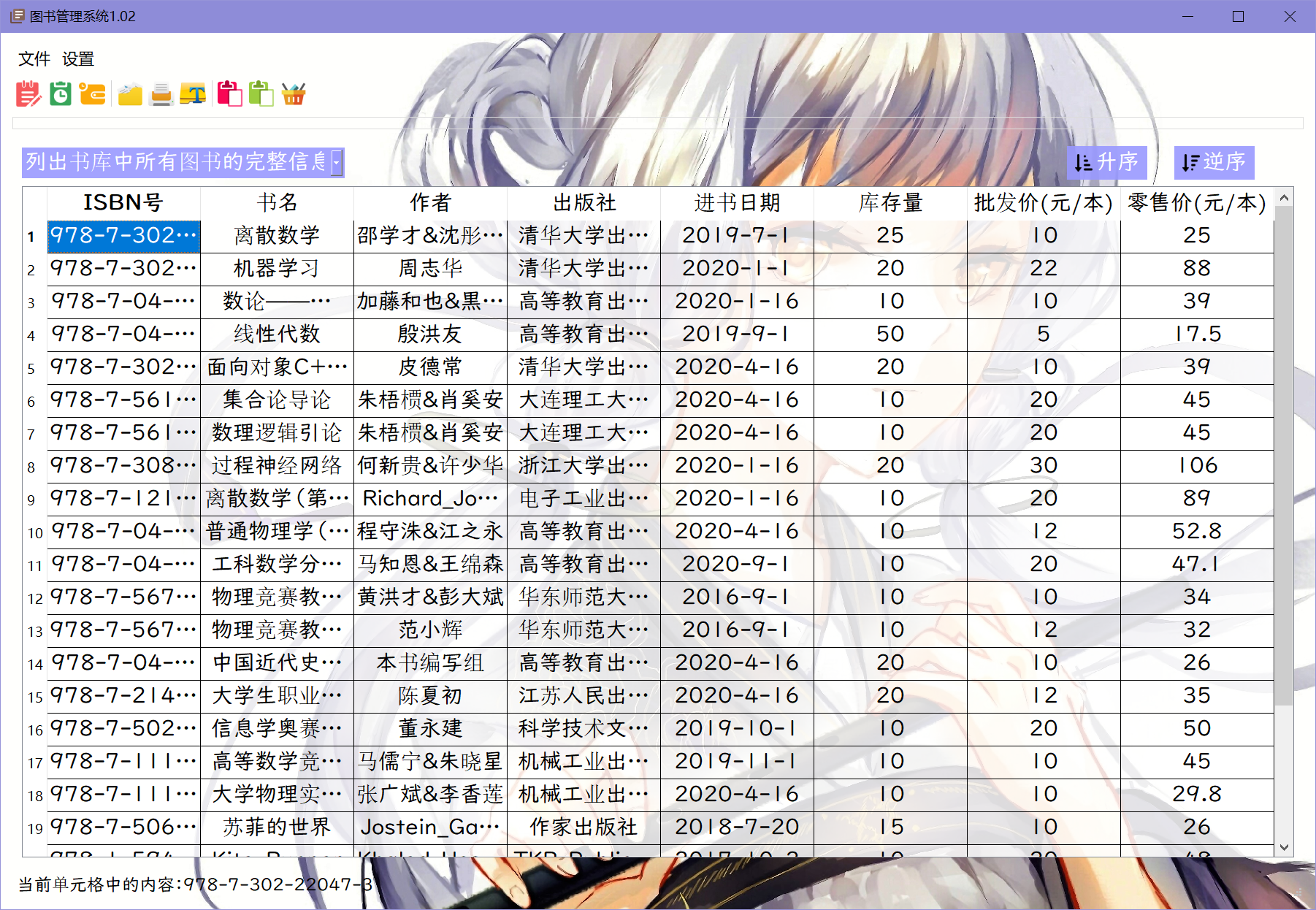Click the 升序 sort button
Screen dimensions: 1316x910
[1106, 162]
